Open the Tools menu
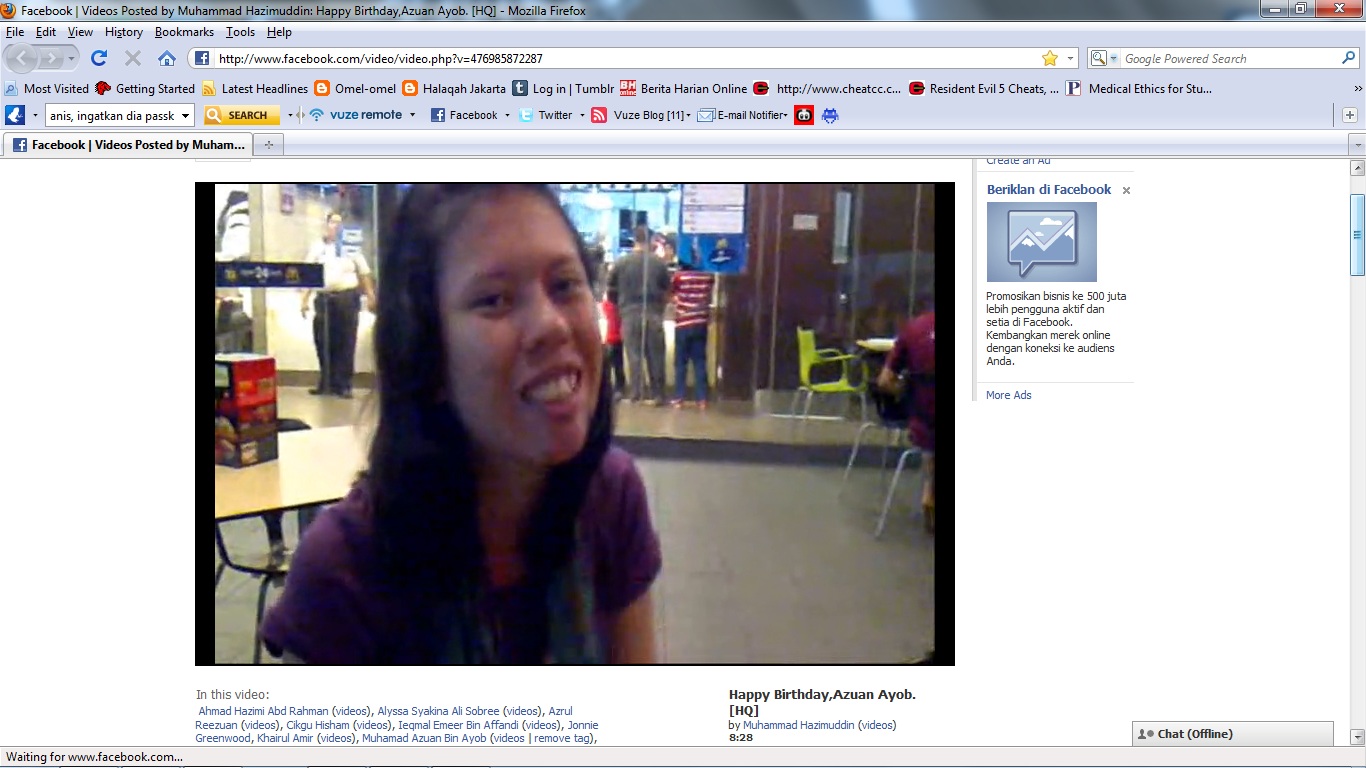Image resolution: width=1366 pixels, height=768 pixels. tap(240, 32)
